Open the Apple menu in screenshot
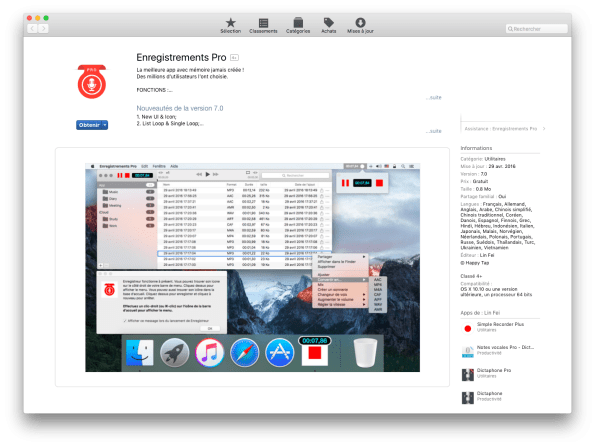 pos(92,166)
